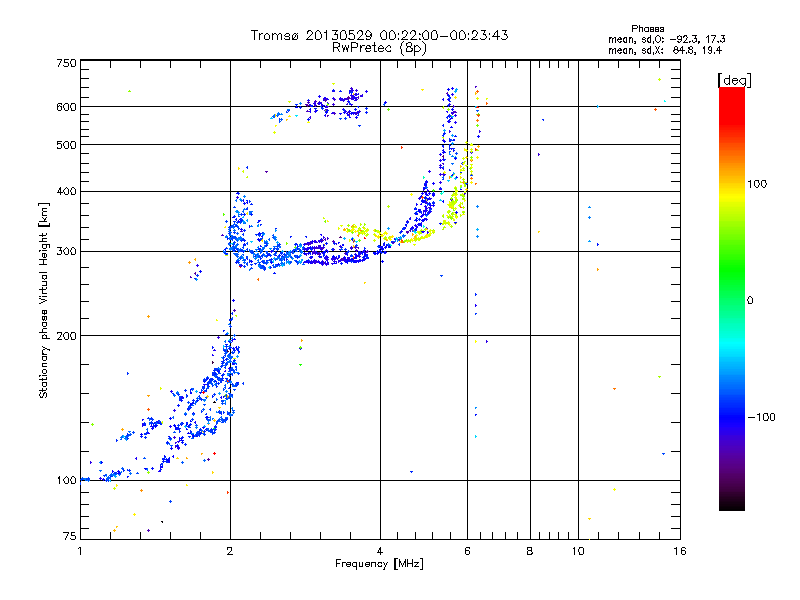Click the "mean, sd,O: -92.3, 17.3" line
Image resolution: width=800 pixels, height=600 pixels.
(x=666, y=39)
